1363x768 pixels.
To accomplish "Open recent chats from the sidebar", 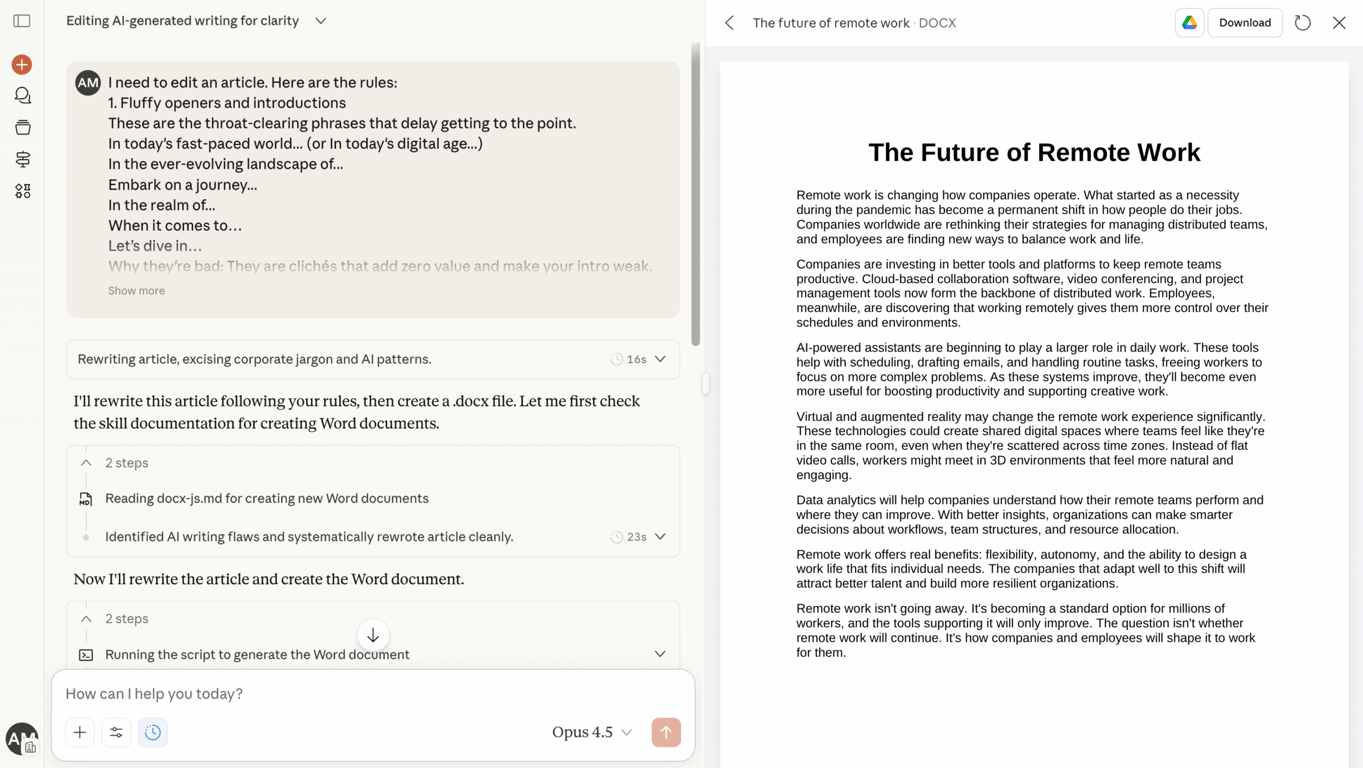I will tap(21, 95).
